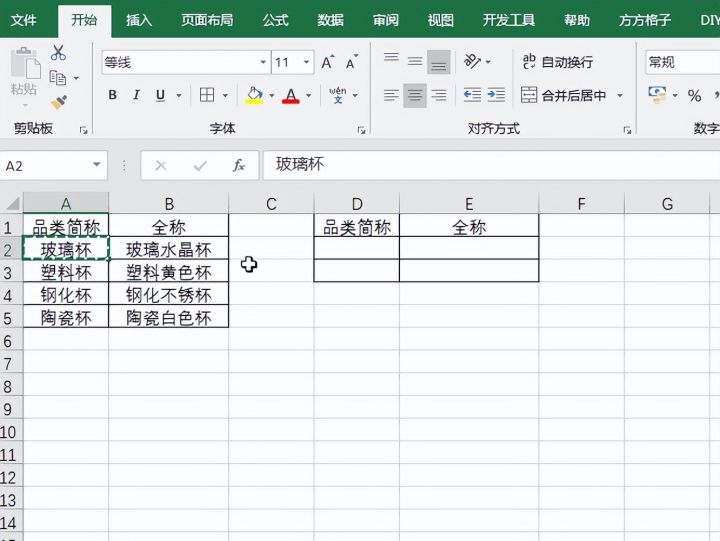Click the Paste clipboard icon
This screenshot has width=720, height=541.
[25, 63]
